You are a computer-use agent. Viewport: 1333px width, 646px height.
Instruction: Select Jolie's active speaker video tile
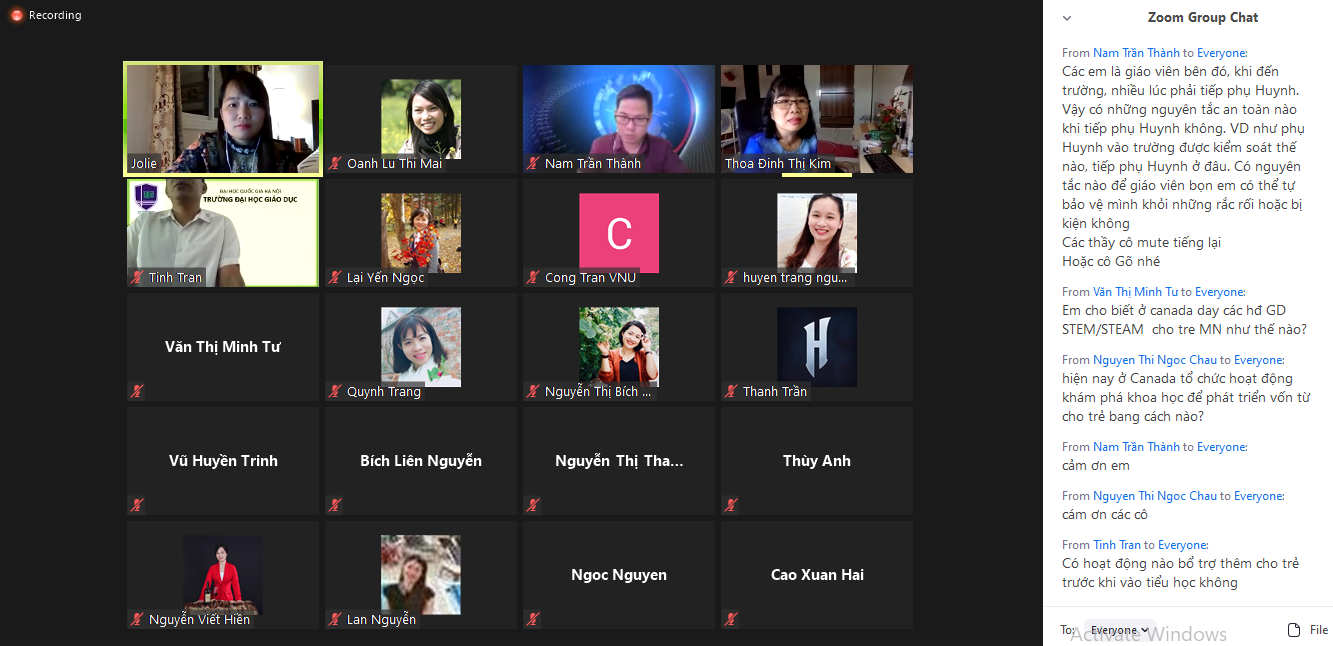tap(223, 118)
